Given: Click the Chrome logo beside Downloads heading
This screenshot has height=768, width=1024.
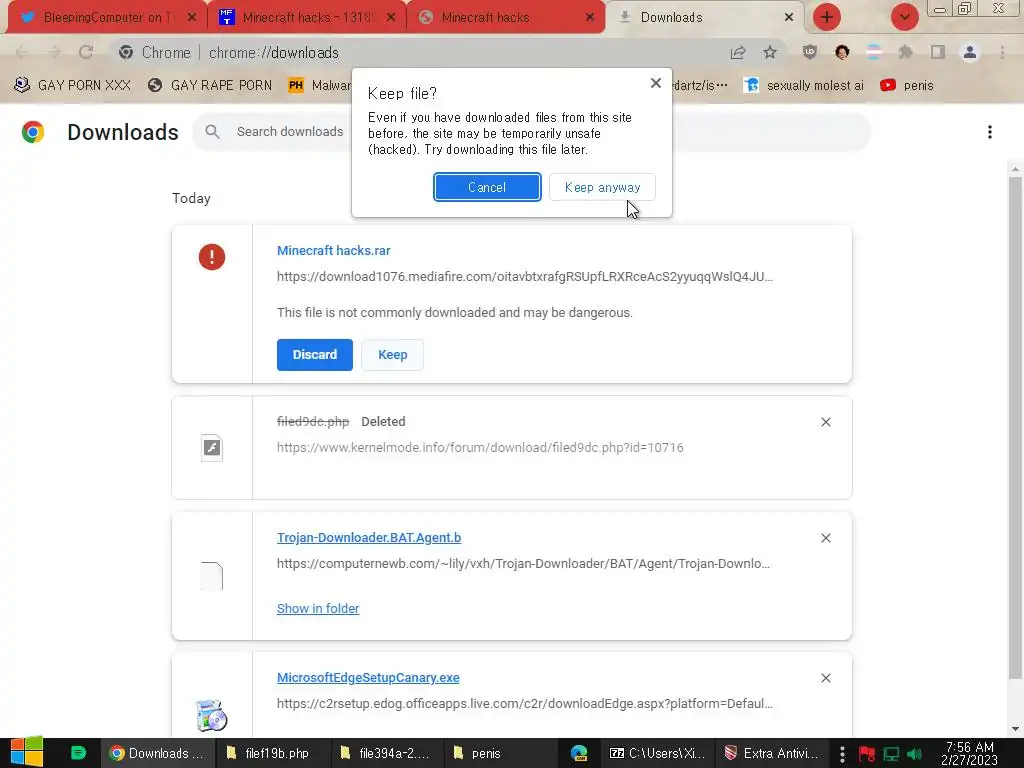Looking at the screenshot, I should [x=33, y=132].
